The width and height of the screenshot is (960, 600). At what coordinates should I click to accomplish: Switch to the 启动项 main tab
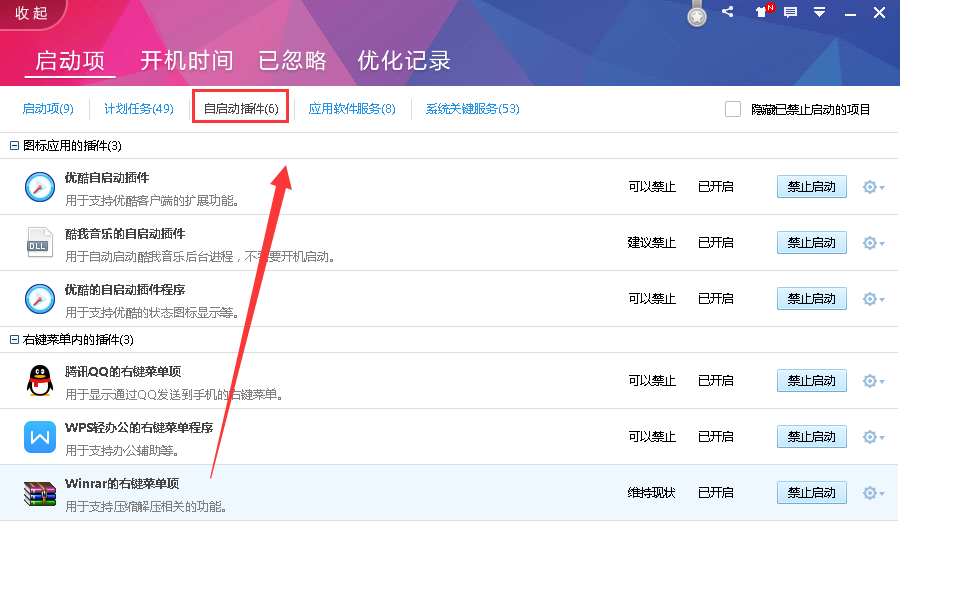pyautogui.click(x=70, y=61)
